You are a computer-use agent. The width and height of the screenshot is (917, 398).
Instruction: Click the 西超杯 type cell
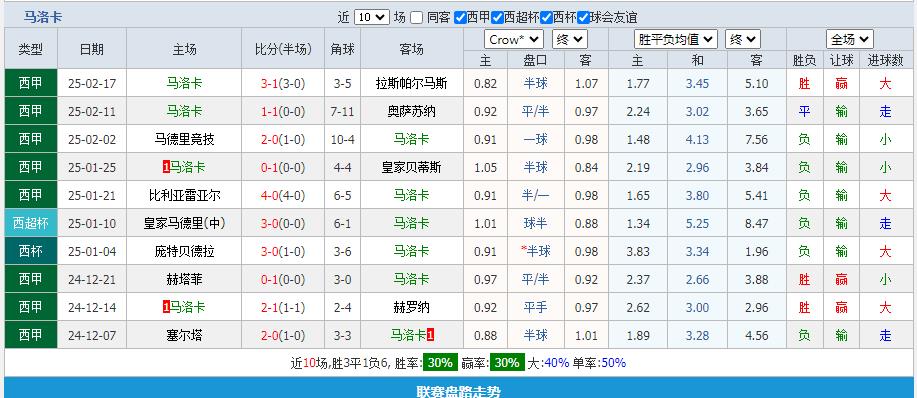click(30, 223)
